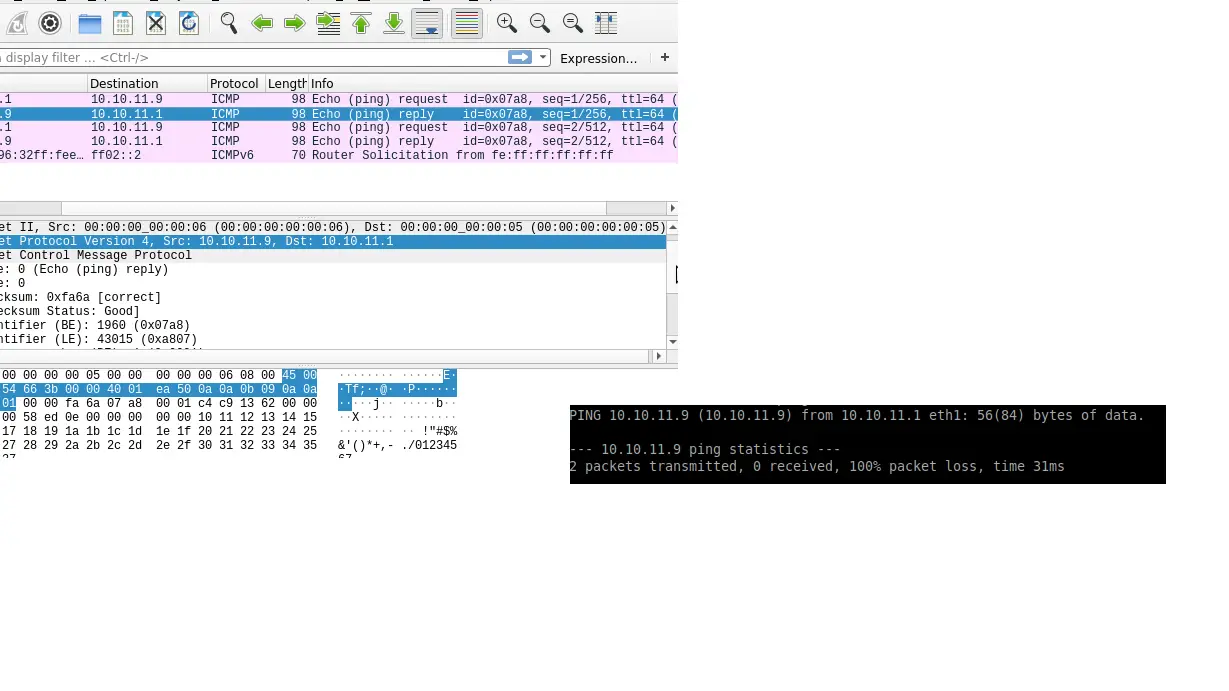
Task: Click destination ff02::2 cell
Action: point(116,156)
